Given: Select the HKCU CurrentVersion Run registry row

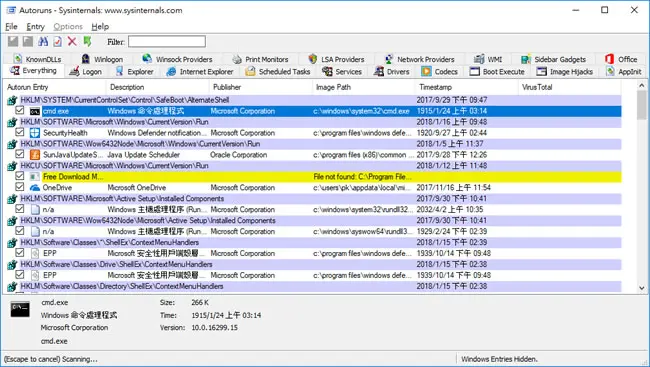Looking at the screenshot, I should (314, 165).
